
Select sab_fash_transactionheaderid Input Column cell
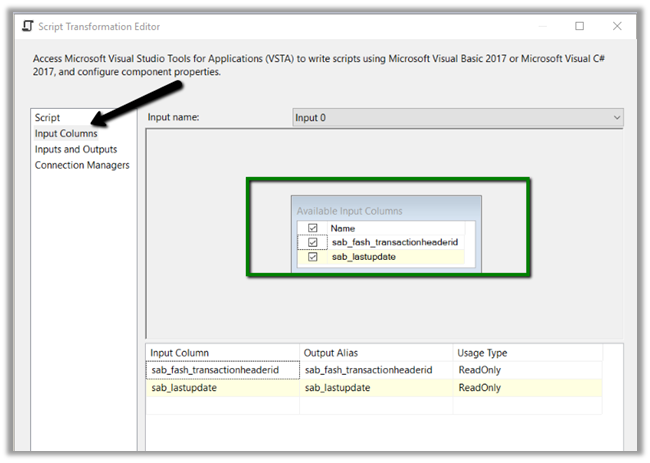[222, 370]
